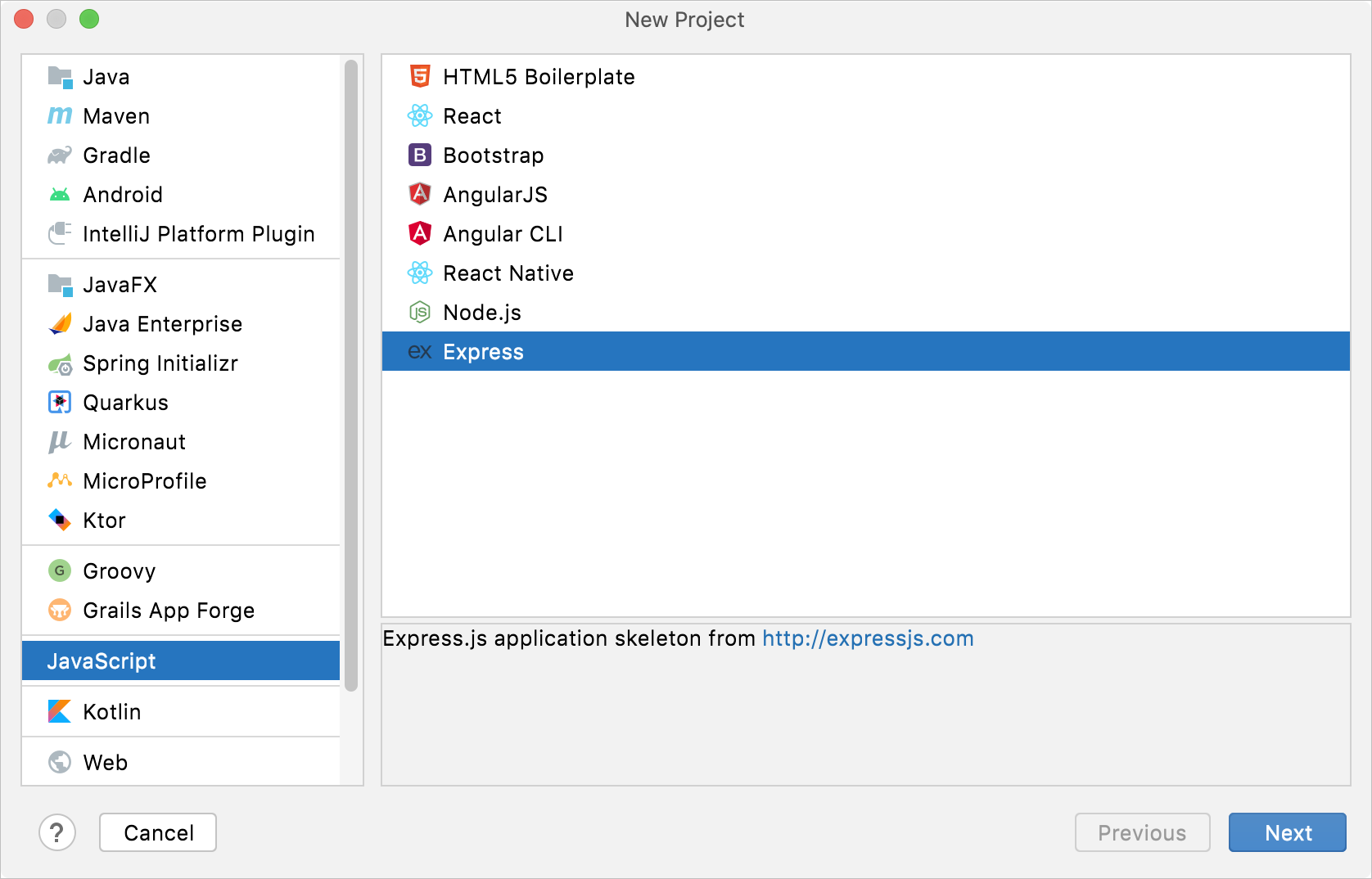Select the Web category

click(181, 763)
